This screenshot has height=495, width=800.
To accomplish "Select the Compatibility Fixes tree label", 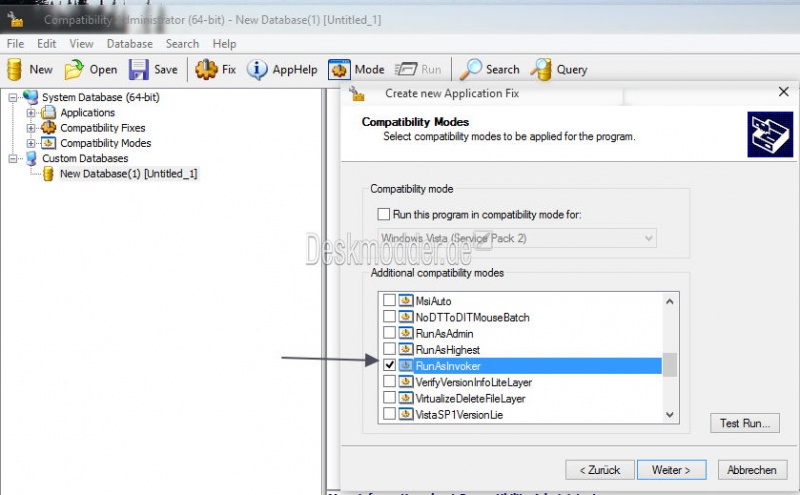I will [103, 128].
